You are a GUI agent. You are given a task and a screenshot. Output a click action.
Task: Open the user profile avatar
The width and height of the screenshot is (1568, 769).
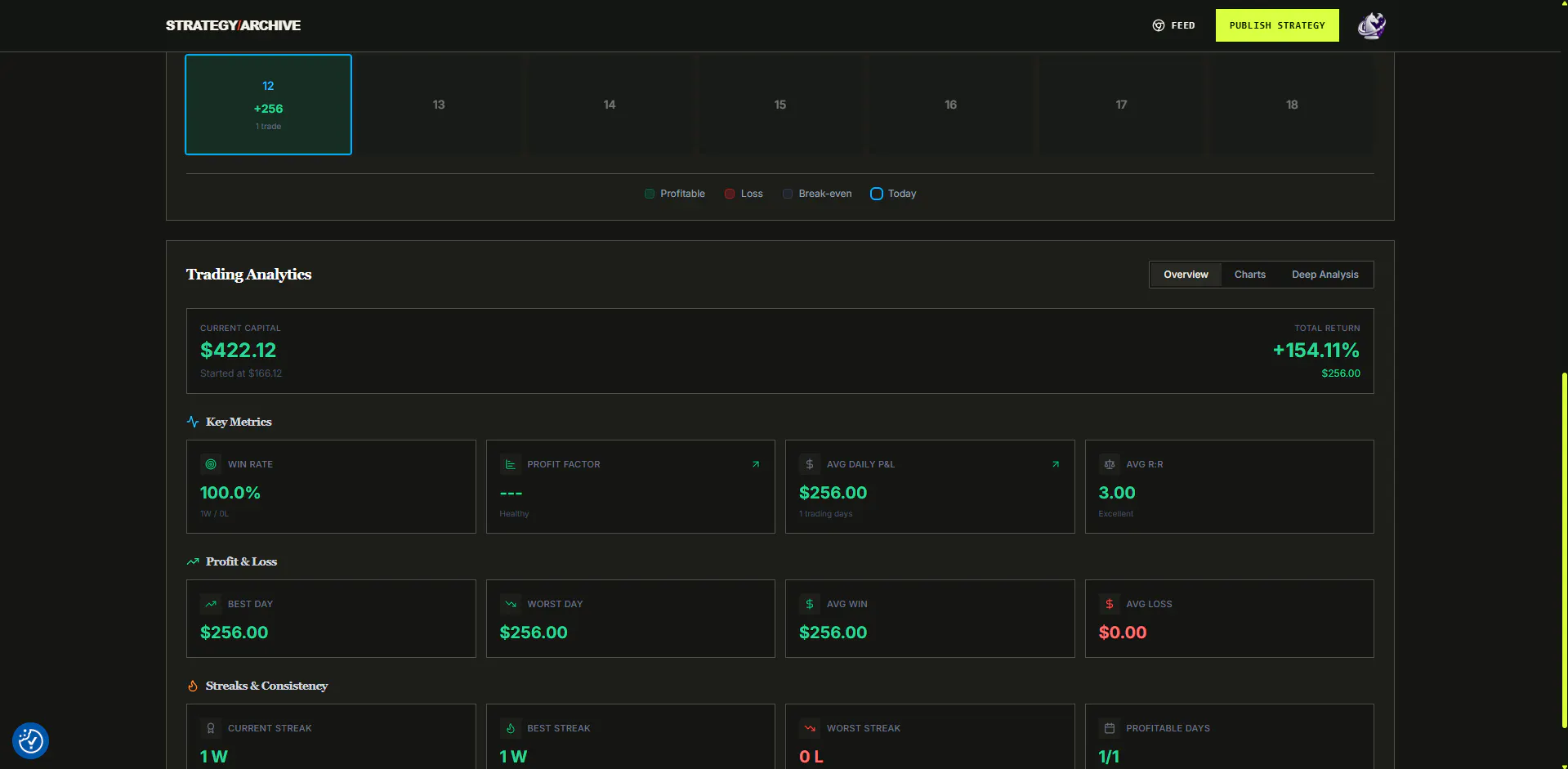(1372, 25)
